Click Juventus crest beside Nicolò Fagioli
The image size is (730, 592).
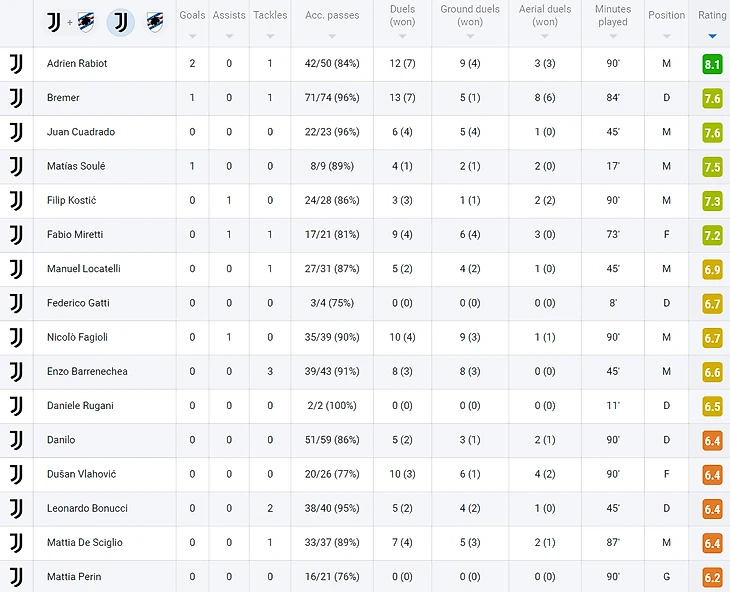click(16, 338)
